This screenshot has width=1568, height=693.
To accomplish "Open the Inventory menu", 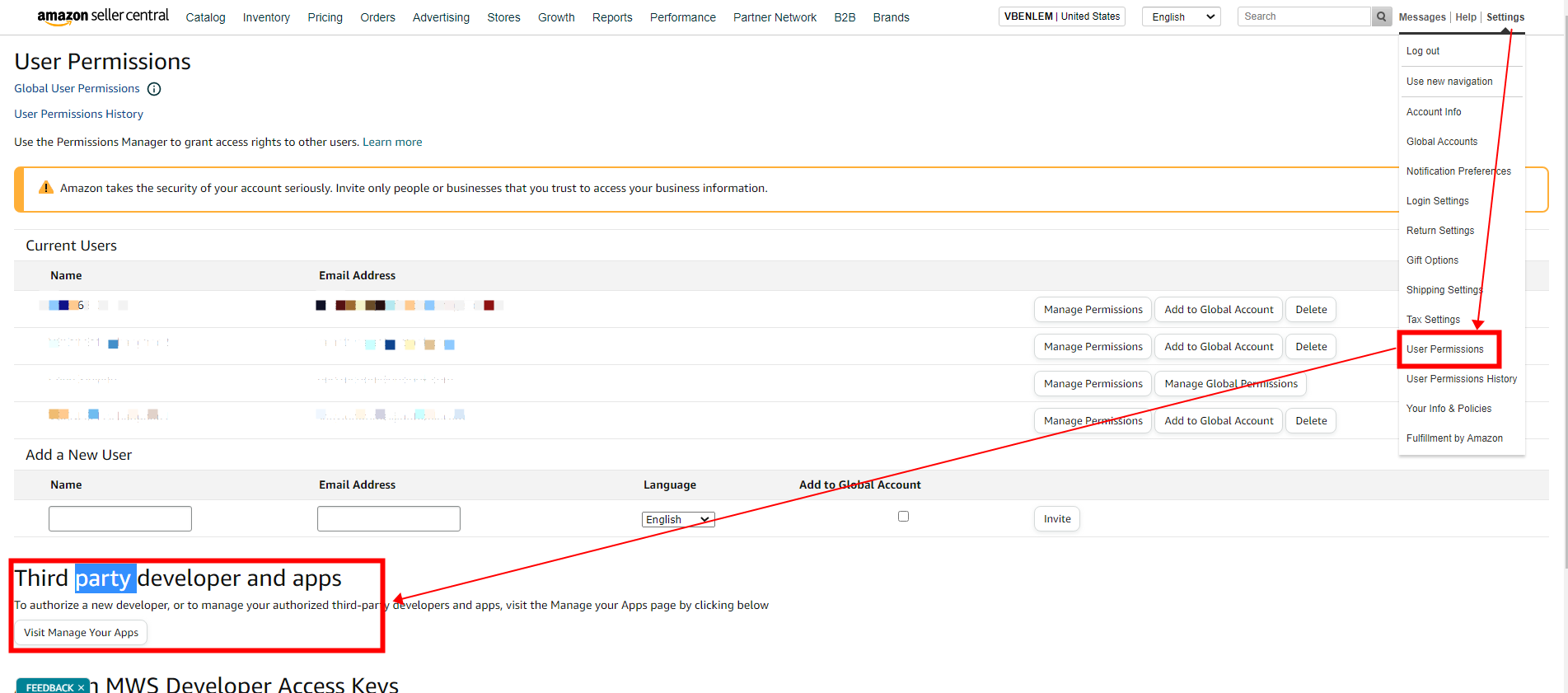I will click(x=266, y=17).
